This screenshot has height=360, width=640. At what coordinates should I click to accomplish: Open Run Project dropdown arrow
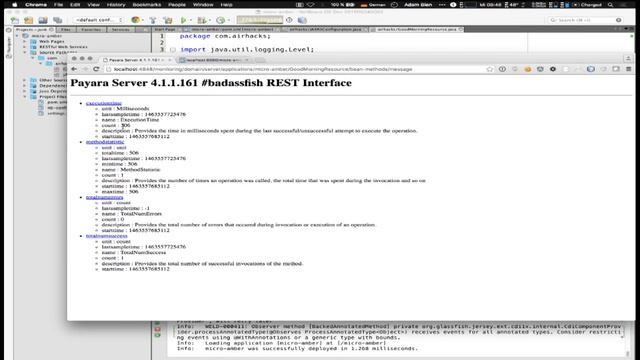coord(191,20)
